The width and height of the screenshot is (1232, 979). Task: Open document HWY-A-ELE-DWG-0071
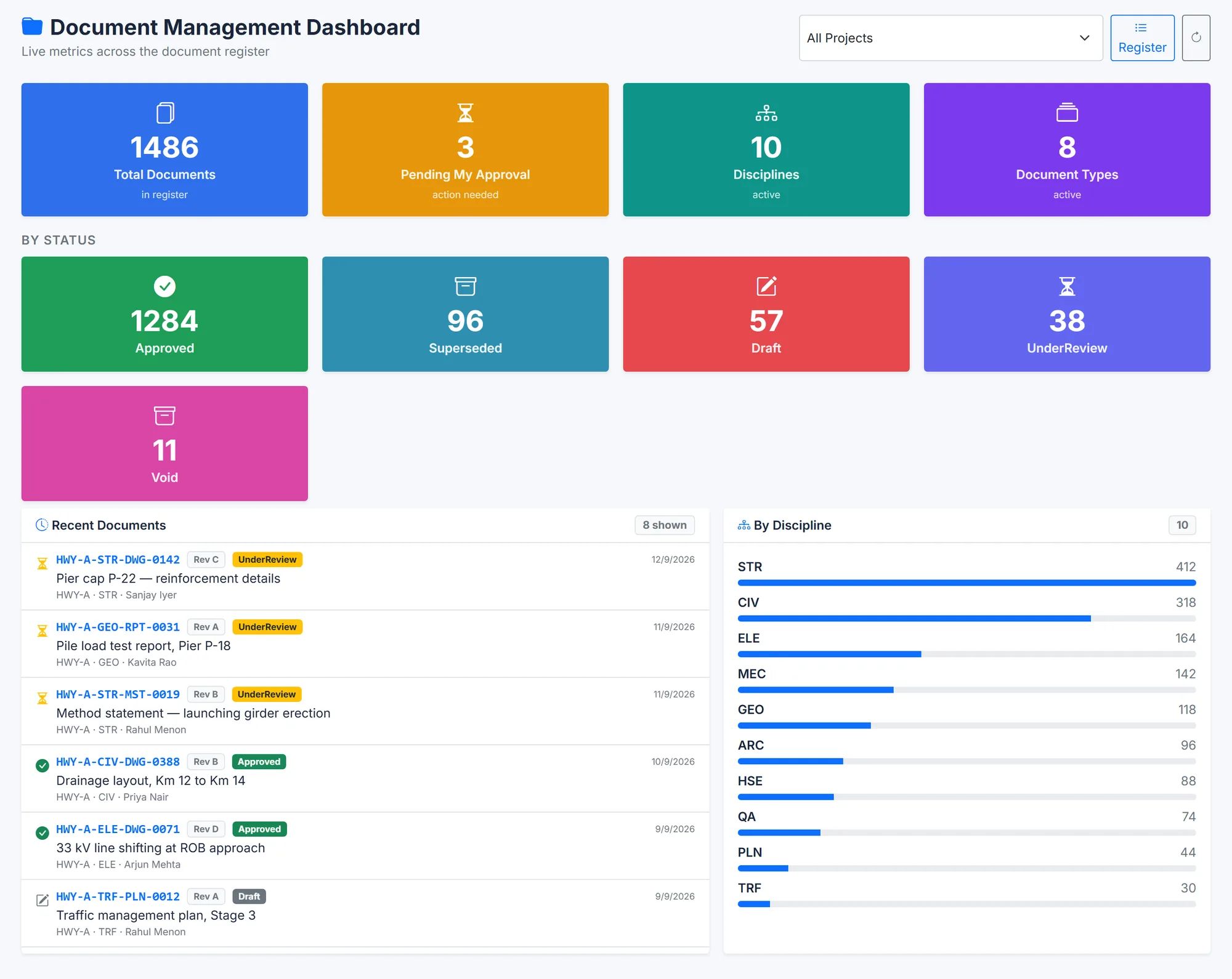click(x=118, y=829)
